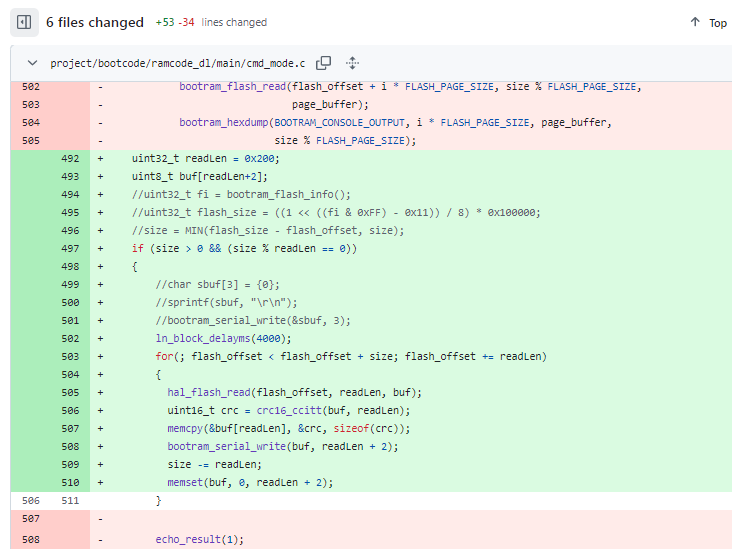The width and height of the screenshot is (732, 549).
Task: Copy the cmd_mode.c file path
Action: [324, 63]
